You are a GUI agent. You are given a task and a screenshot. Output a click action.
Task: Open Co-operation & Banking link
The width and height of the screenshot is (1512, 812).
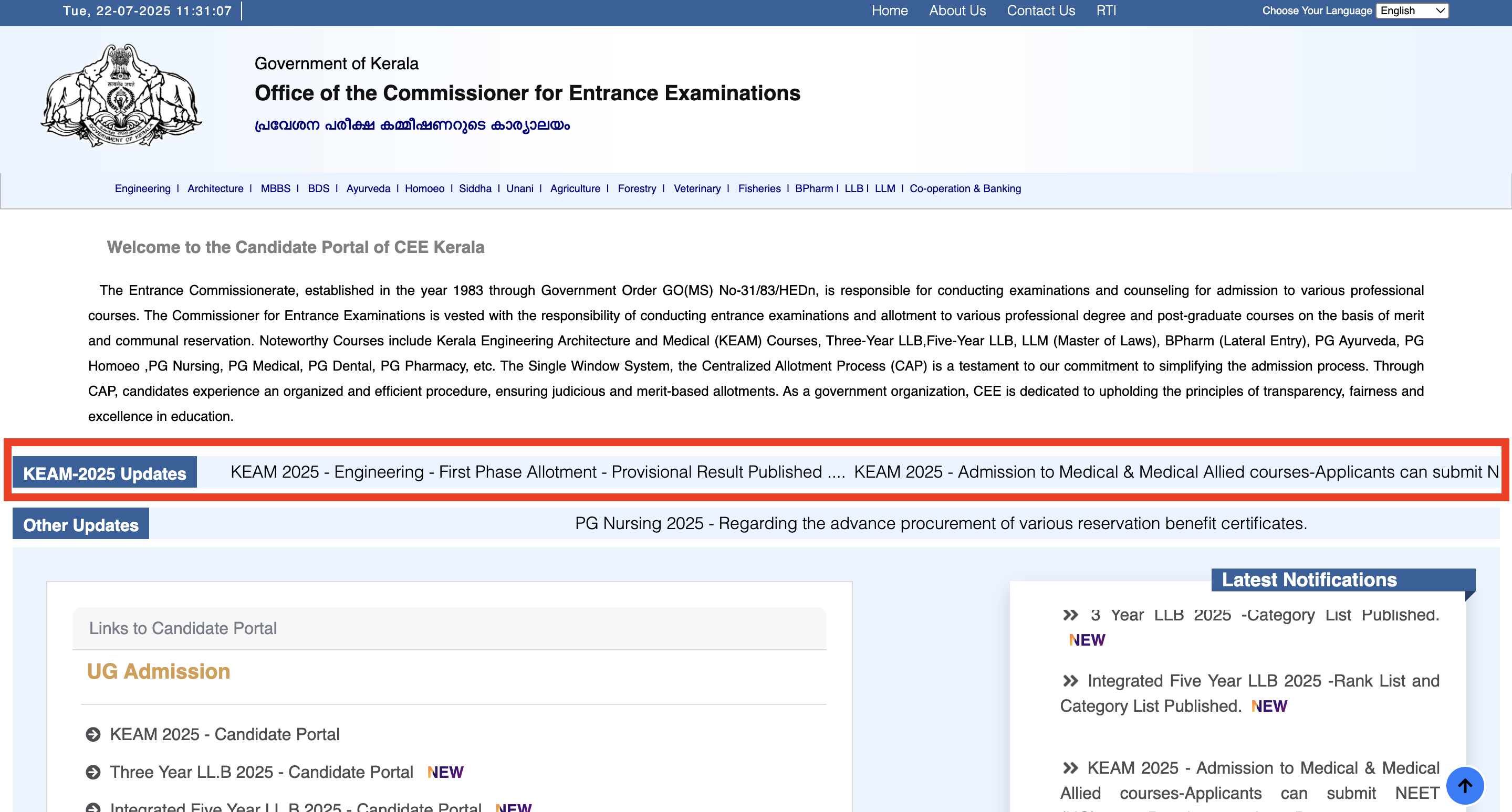pyautogui.click(x=965, y=188)
